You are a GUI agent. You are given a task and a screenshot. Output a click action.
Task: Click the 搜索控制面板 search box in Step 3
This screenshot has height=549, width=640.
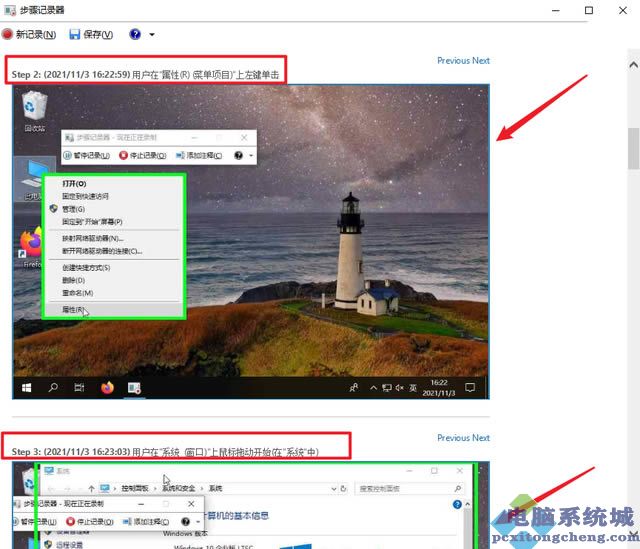409,489
